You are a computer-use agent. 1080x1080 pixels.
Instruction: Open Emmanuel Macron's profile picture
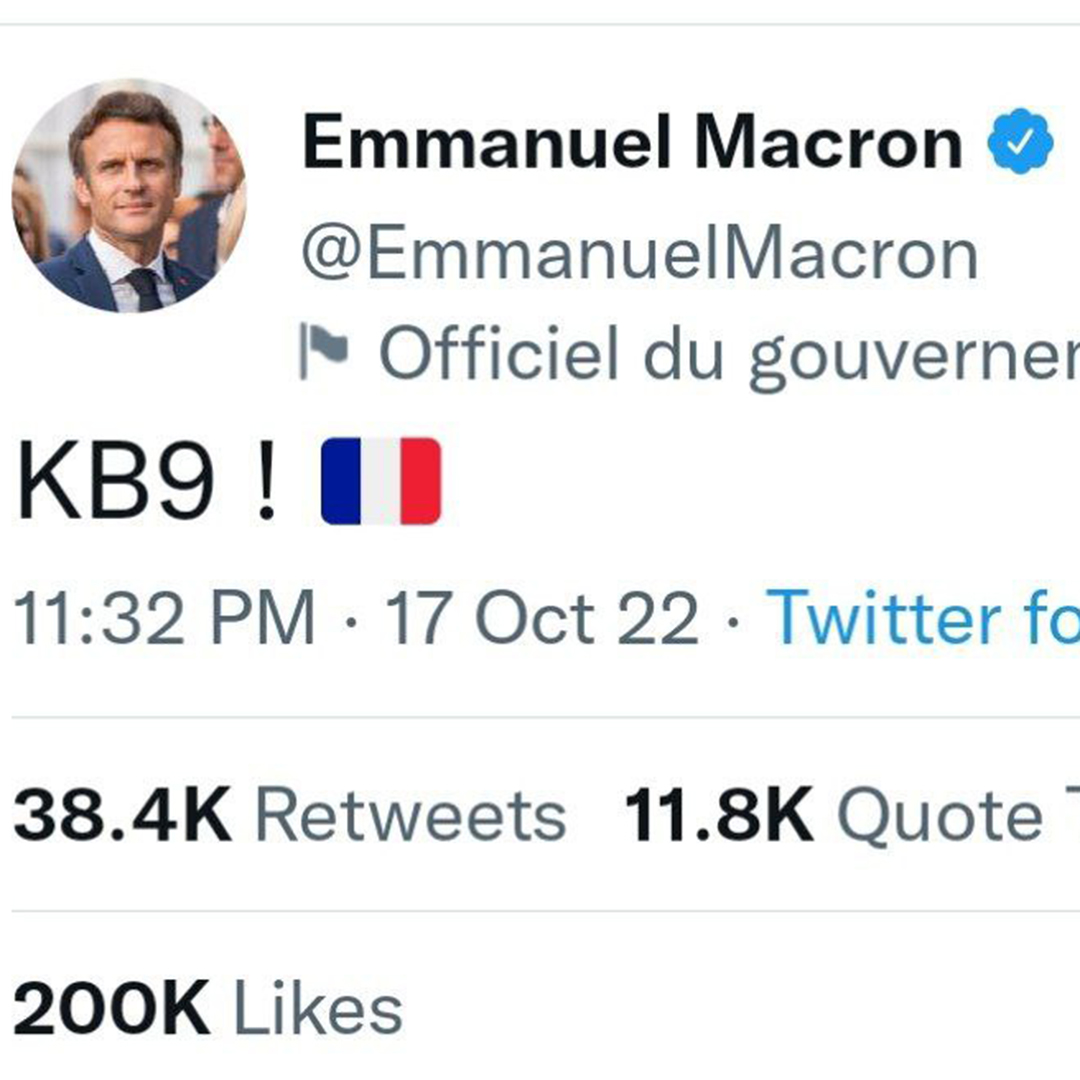click(x=129, y=196)
